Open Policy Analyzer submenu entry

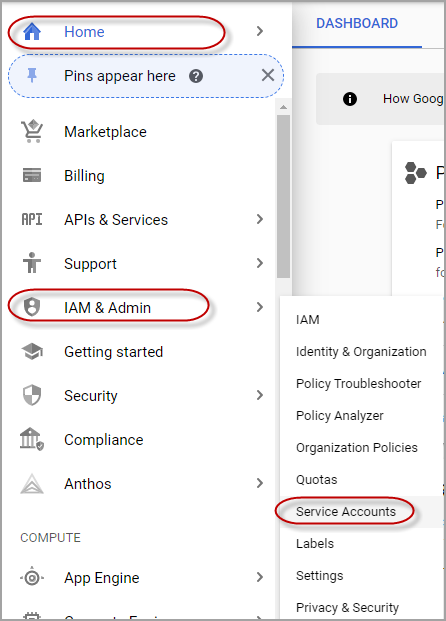coord(339,415)
